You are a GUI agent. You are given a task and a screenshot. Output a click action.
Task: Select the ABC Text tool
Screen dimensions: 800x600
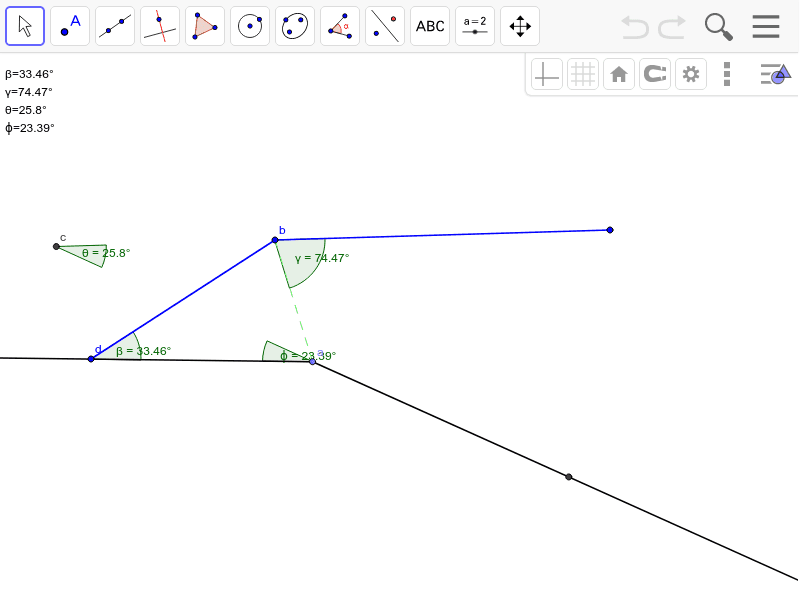(429, 26)
